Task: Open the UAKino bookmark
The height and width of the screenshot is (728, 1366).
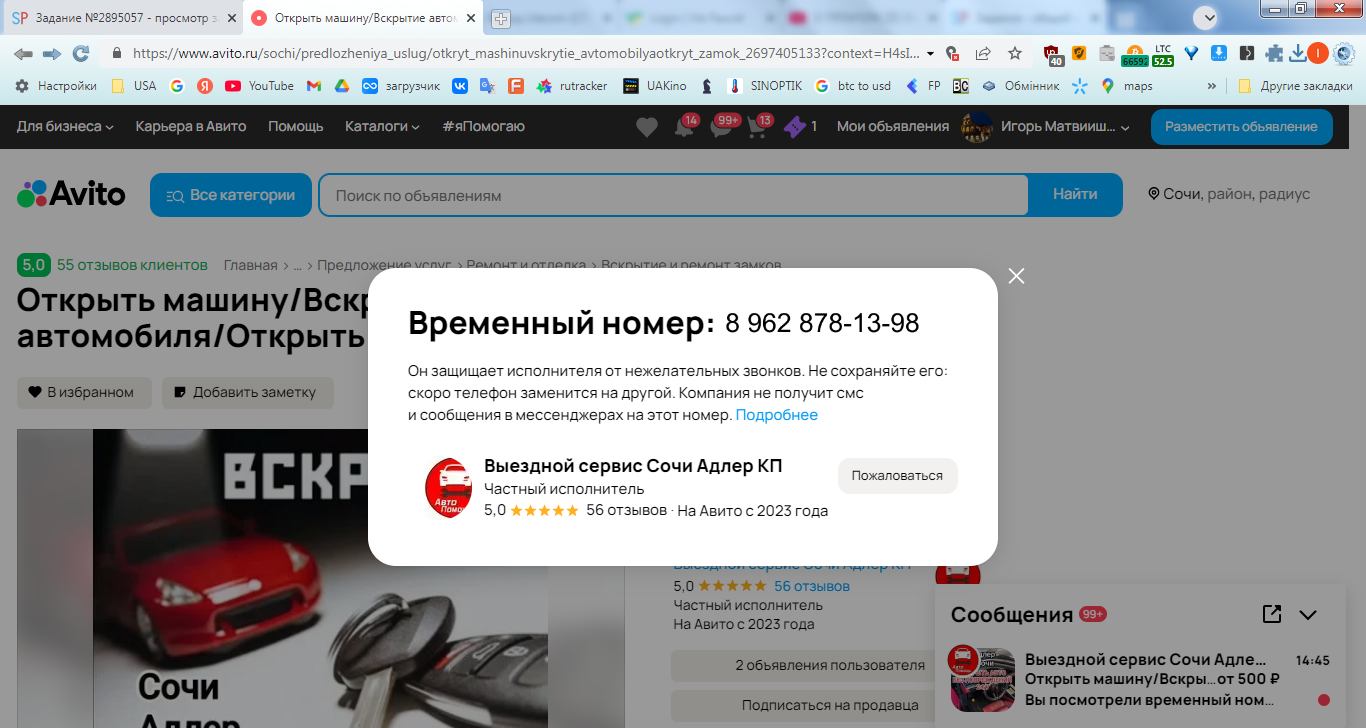Action: point(654,86)
